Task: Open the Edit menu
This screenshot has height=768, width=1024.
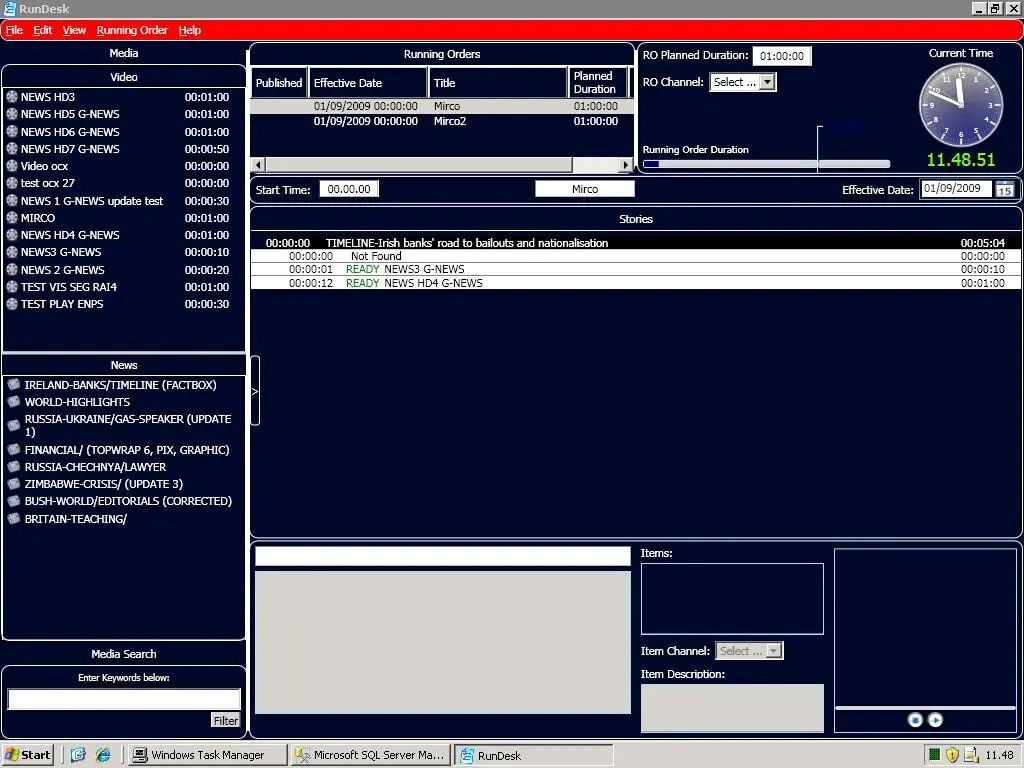Action: (42, 30)
